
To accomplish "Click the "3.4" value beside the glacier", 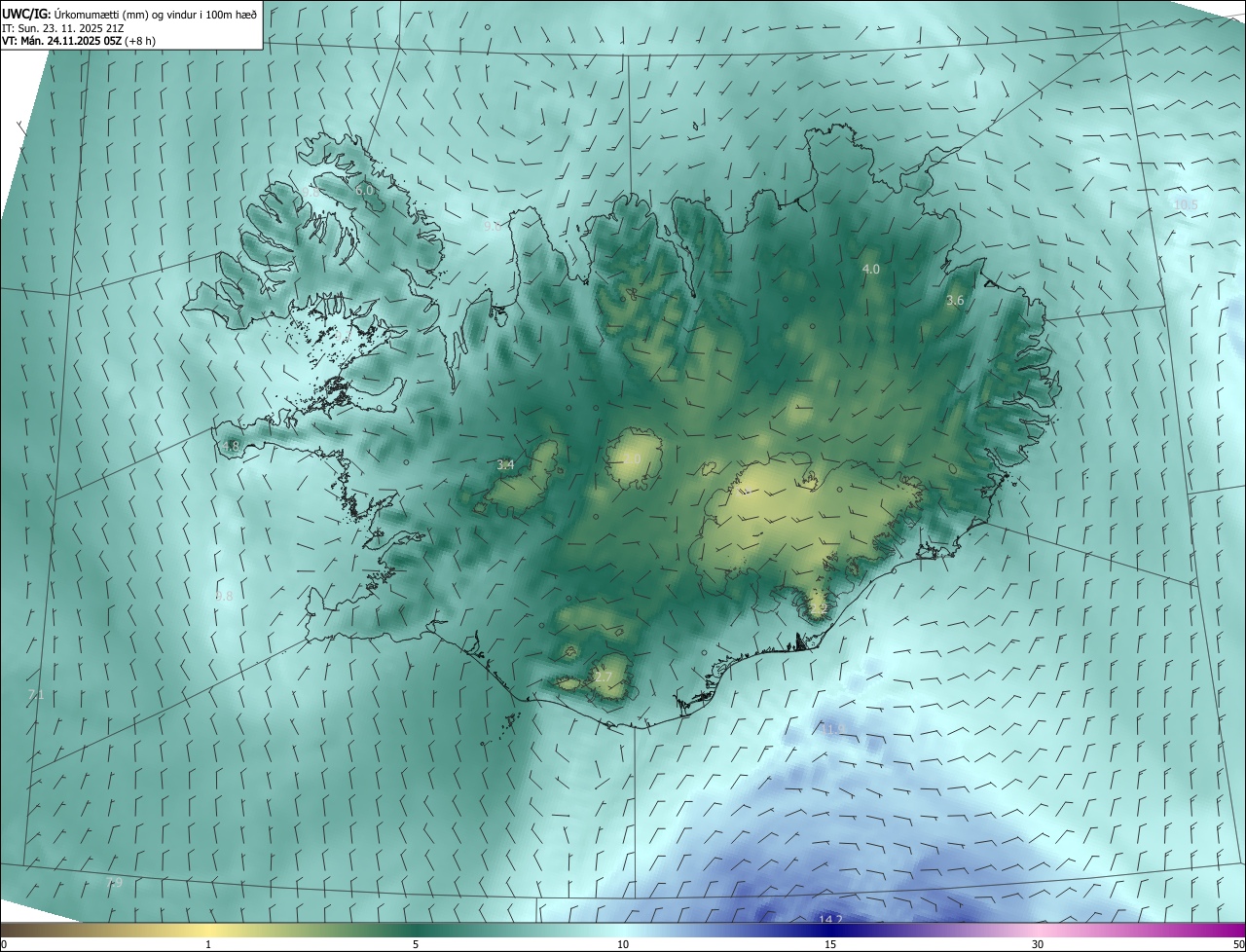I will [505, 465].
